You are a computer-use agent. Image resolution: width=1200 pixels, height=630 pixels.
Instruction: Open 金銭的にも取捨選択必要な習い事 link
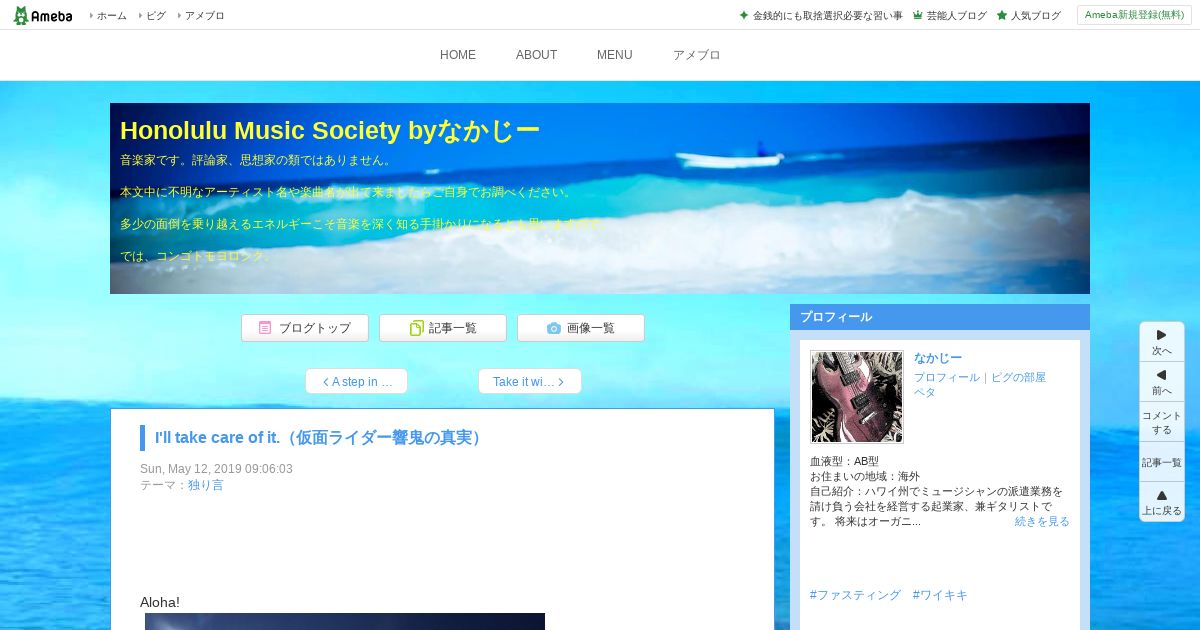tap(827, 16)
